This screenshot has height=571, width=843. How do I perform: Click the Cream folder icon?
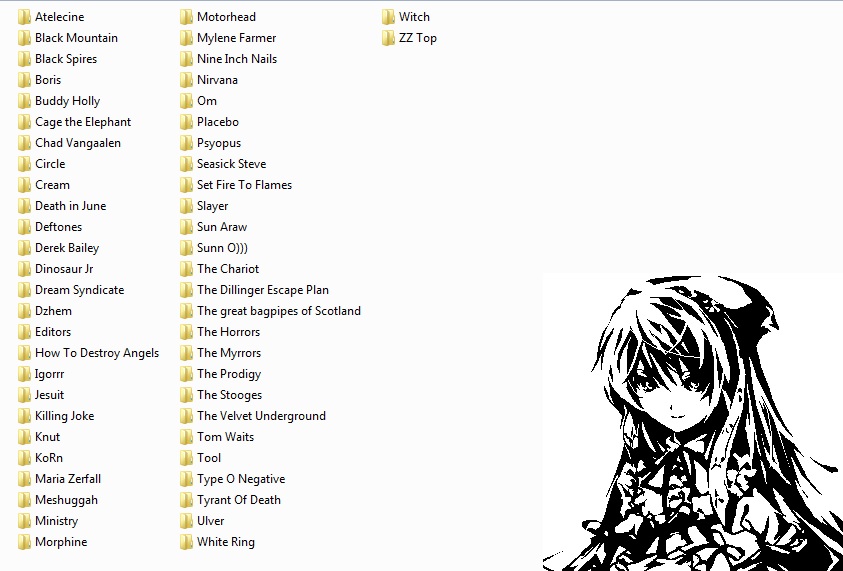[x=24, y=185]
